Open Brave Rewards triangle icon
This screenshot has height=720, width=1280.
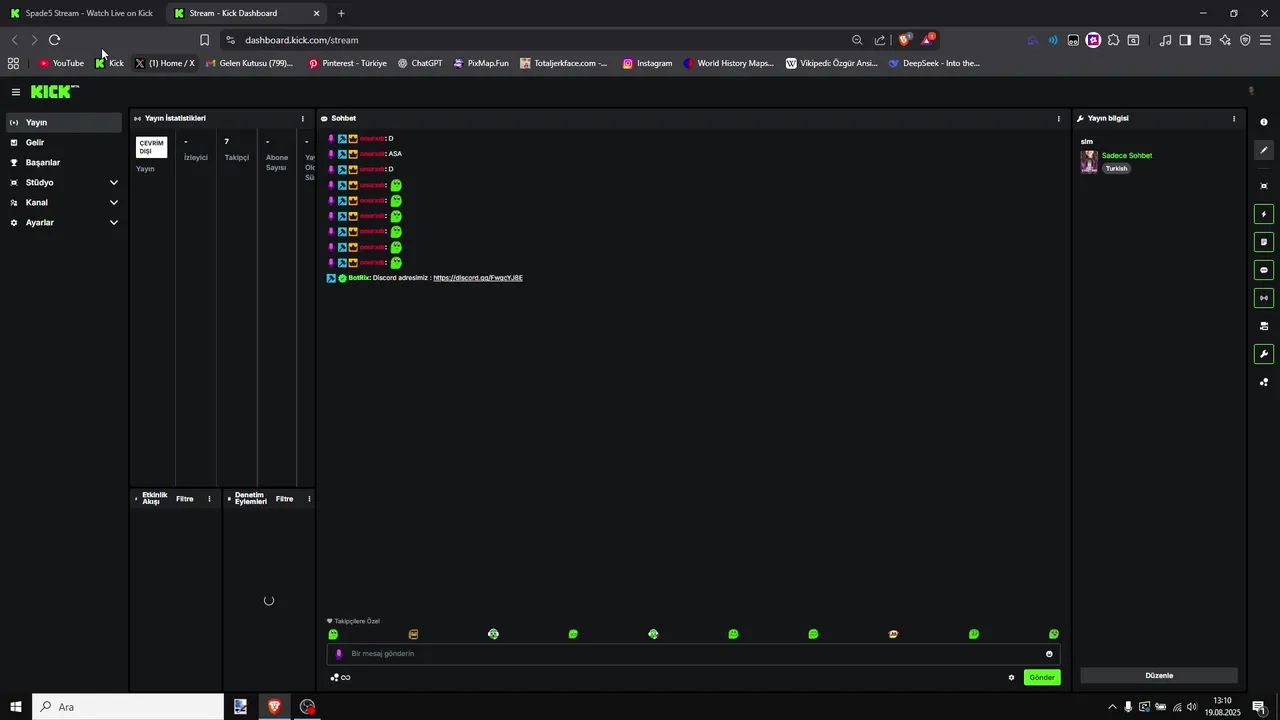click(x=929, y=40)
